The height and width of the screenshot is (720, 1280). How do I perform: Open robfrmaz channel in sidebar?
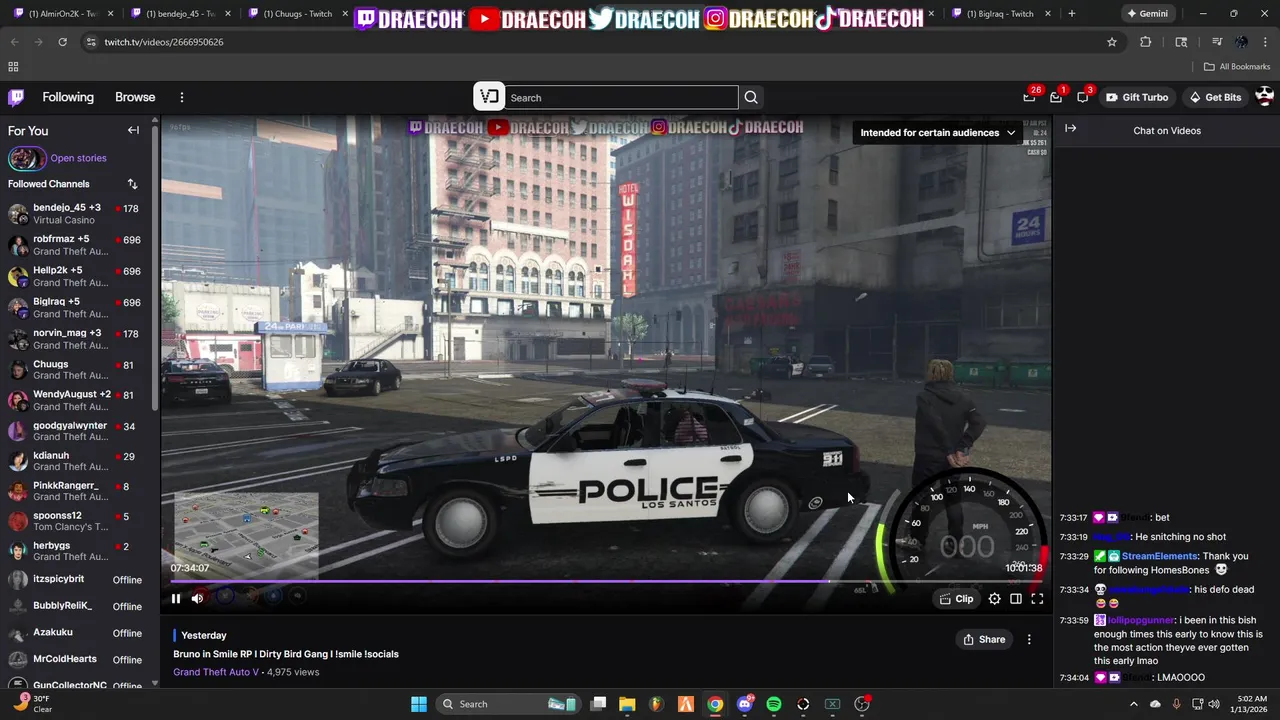click(78, 245)
